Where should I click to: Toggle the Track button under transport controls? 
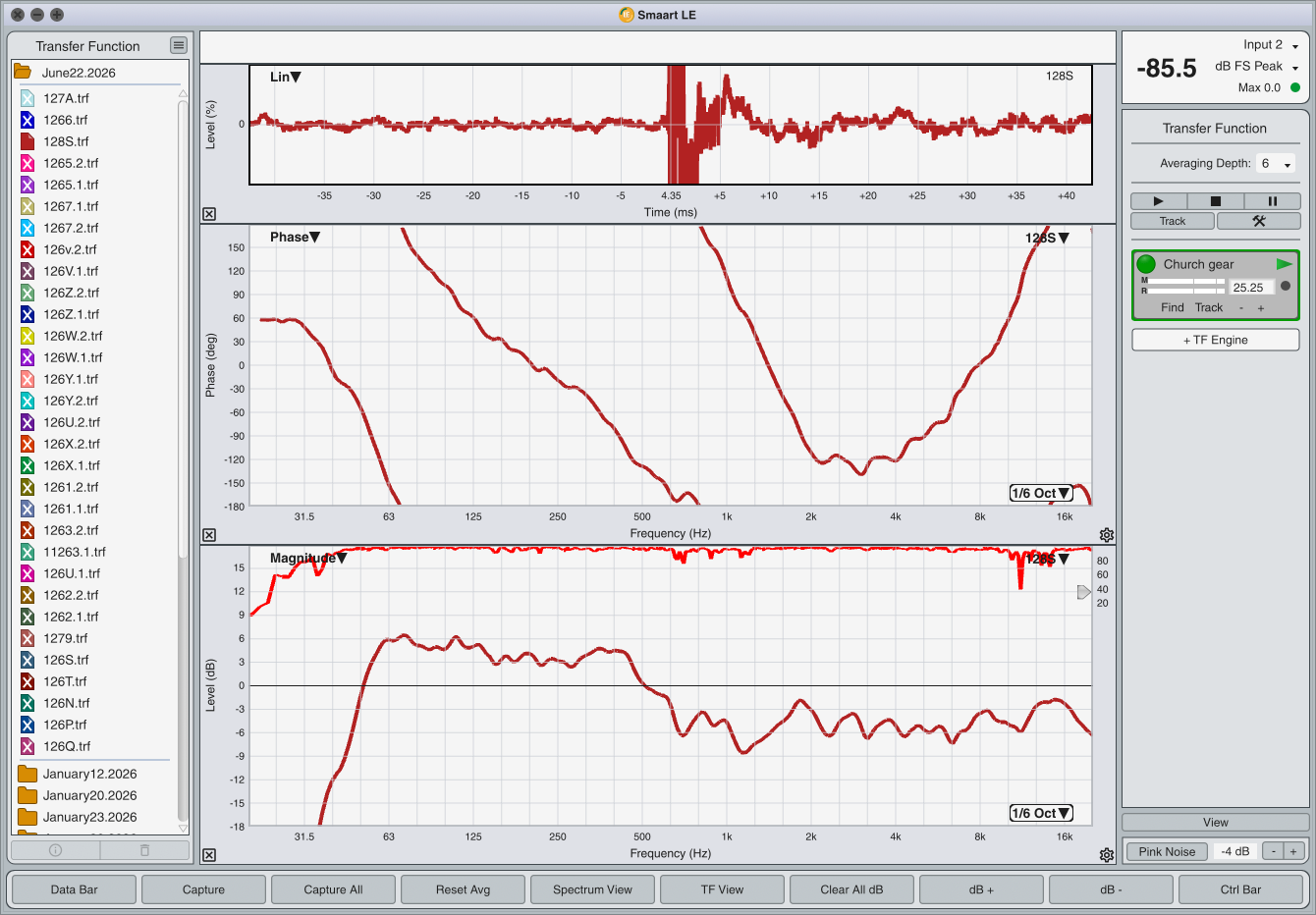click(1173, 221)
